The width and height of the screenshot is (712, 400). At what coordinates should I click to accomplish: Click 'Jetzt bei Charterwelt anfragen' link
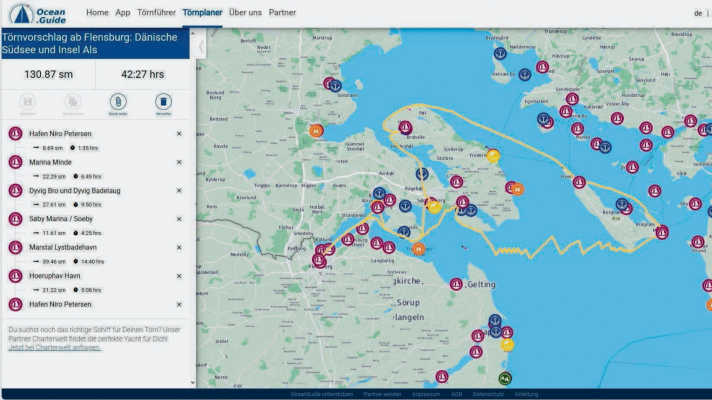click(x=54, y=347)
